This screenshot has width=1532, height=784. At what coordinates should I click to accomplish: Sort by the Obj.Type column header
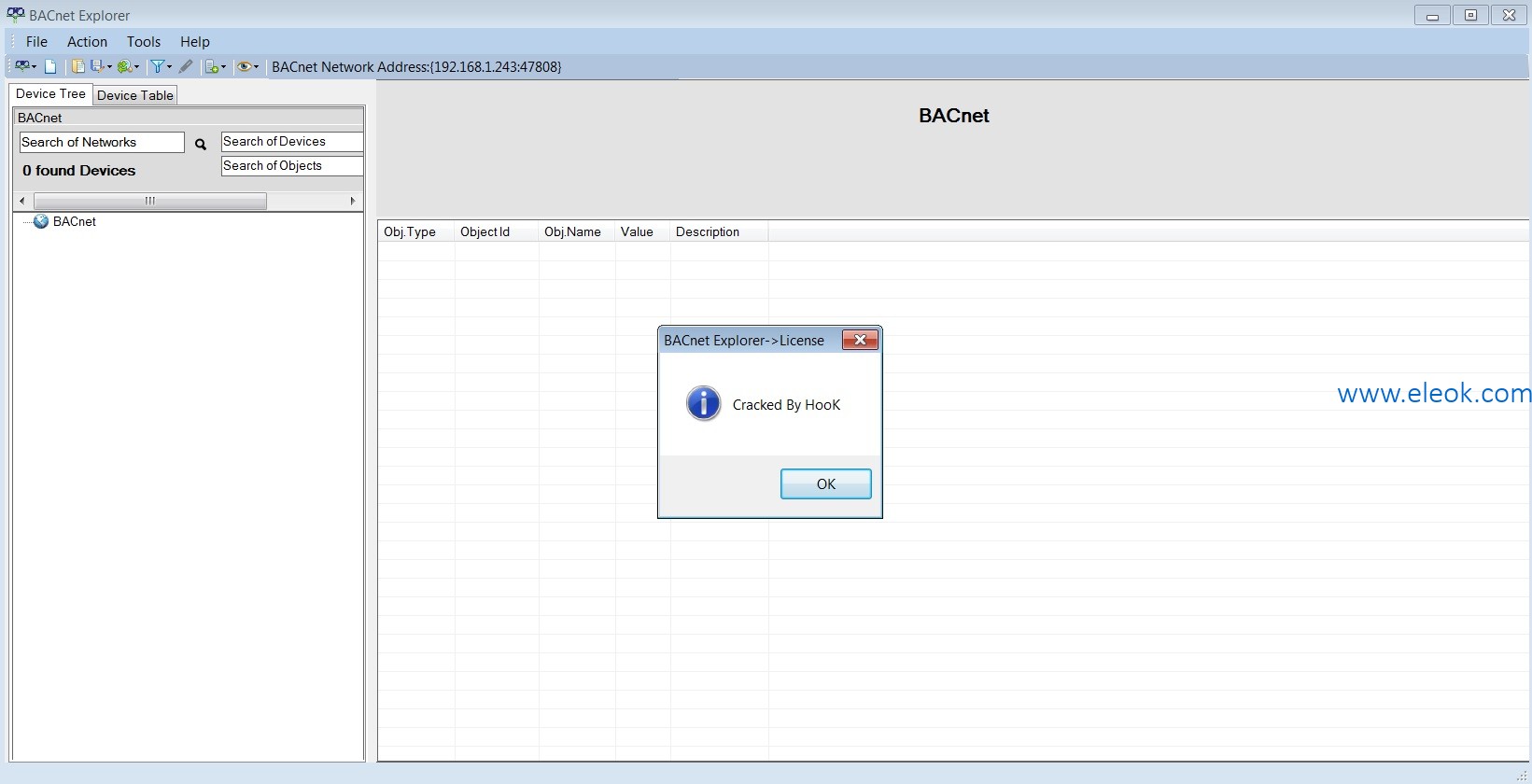[x=416, y=231]
